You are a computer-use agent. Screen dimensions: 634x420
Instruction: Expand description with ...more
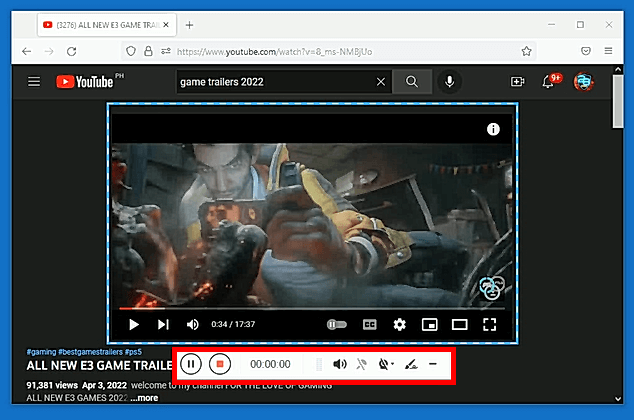click(x=144, y=398)
